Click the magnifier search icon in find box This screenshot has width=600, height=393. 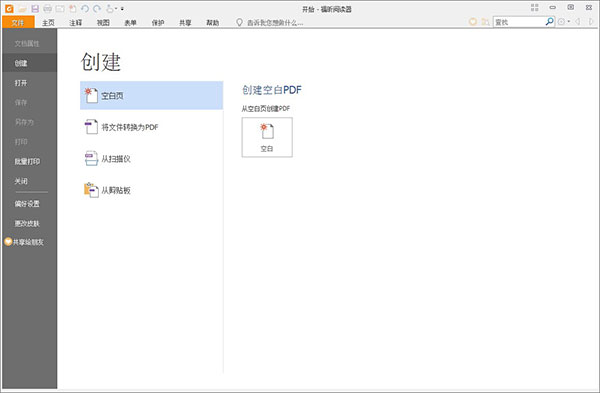pyautogui.click(x=549, y=21)
